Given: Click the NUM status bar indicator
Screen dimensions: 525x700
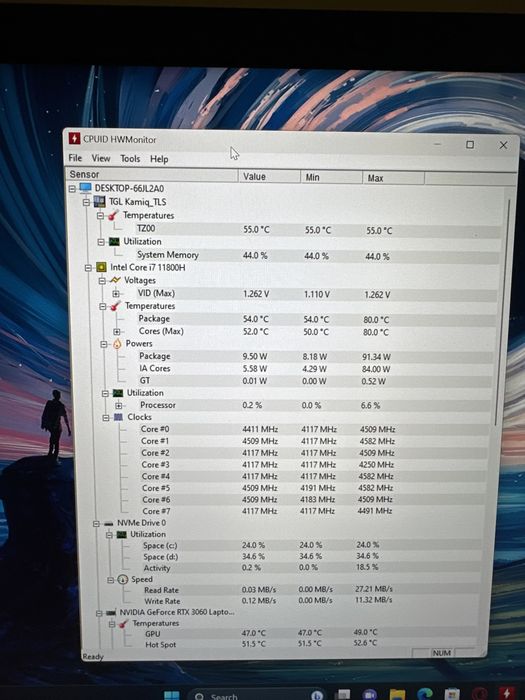Looking at the screenshot, I should [442, 653].
